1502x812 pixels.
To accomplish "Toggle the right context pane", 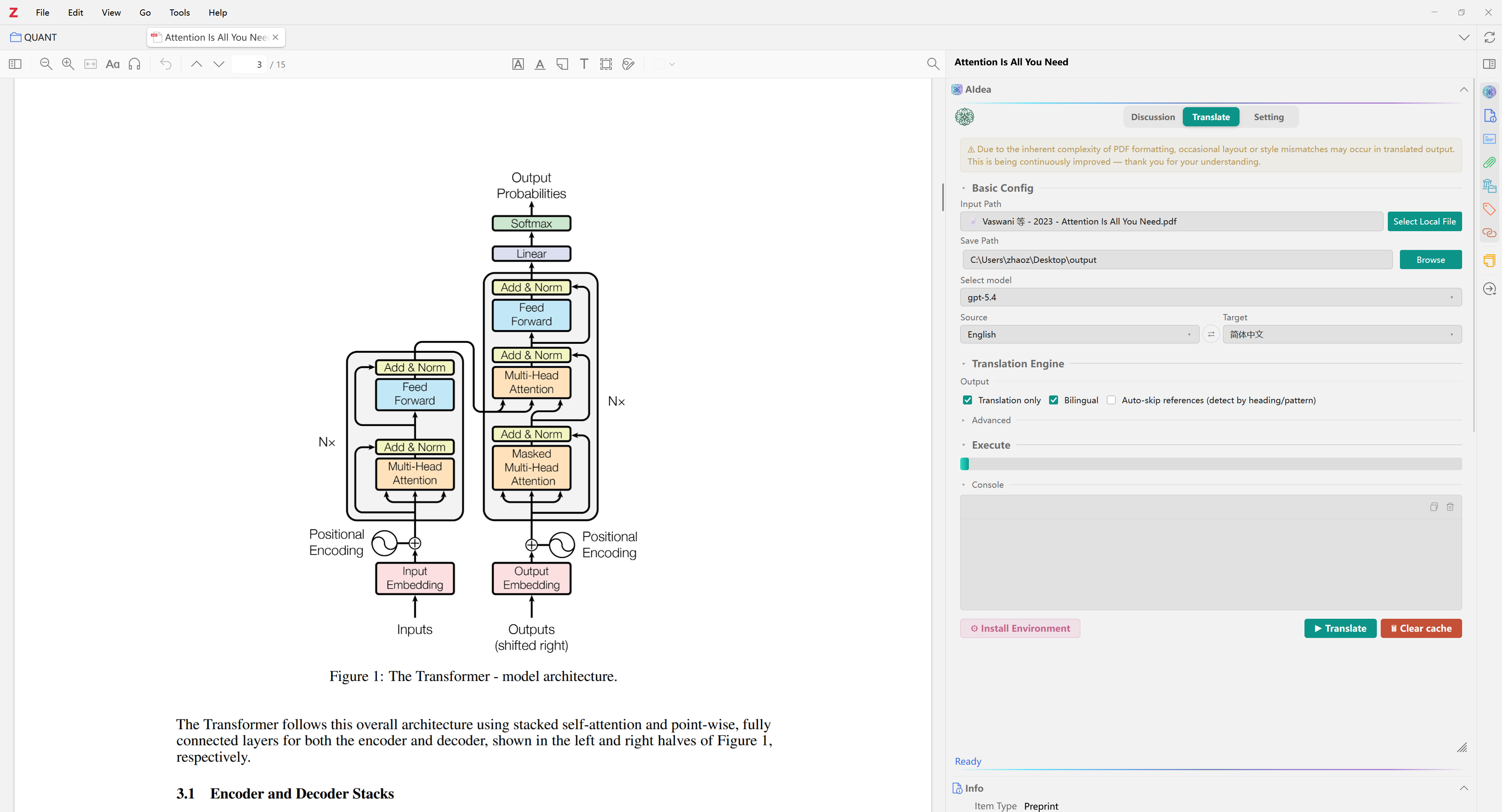I will coord(1489,63).
